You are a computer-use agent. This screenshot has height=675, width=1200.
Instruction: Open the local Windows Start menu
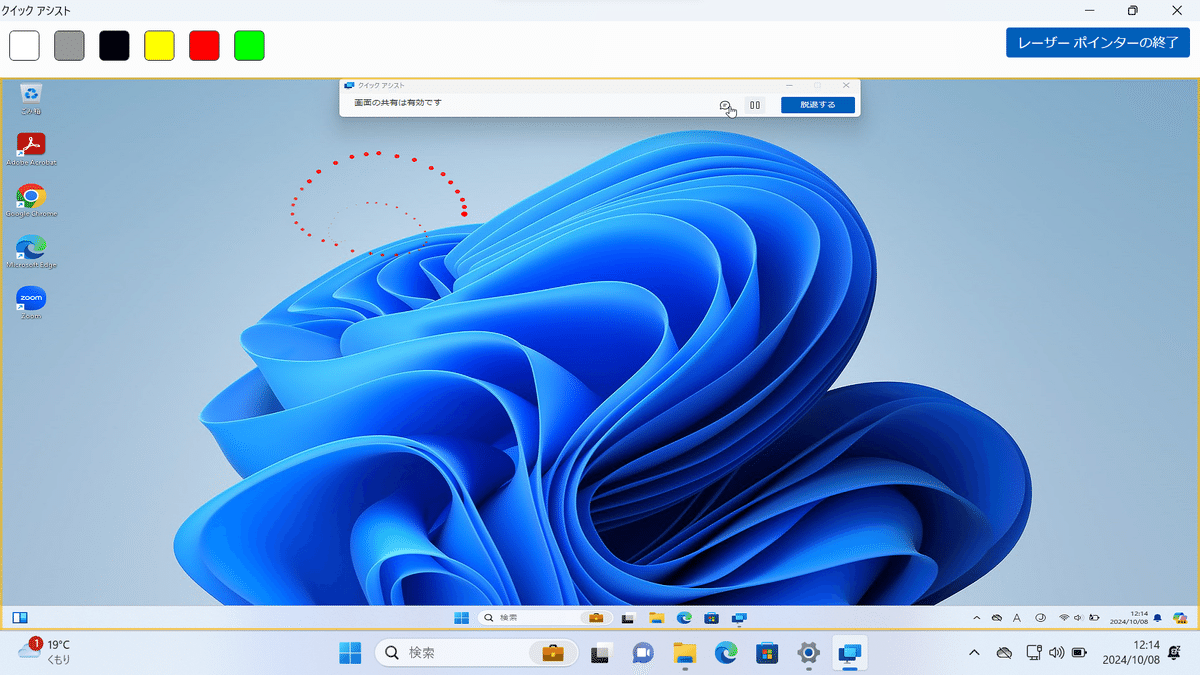tap(351, 653)
